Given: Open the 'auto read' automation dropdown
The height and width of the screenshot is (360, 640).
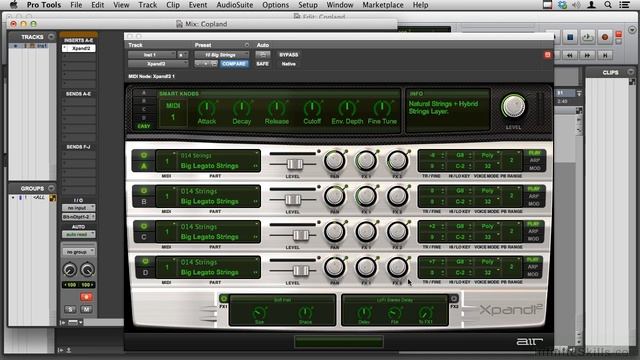Looking at the screenshot, I should (78, 234).
